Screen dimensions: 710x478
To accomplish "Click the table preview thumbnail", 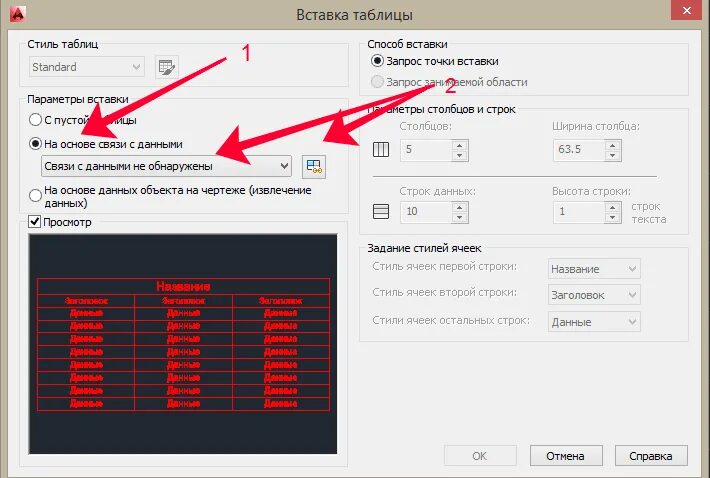I will coord(183,344).
